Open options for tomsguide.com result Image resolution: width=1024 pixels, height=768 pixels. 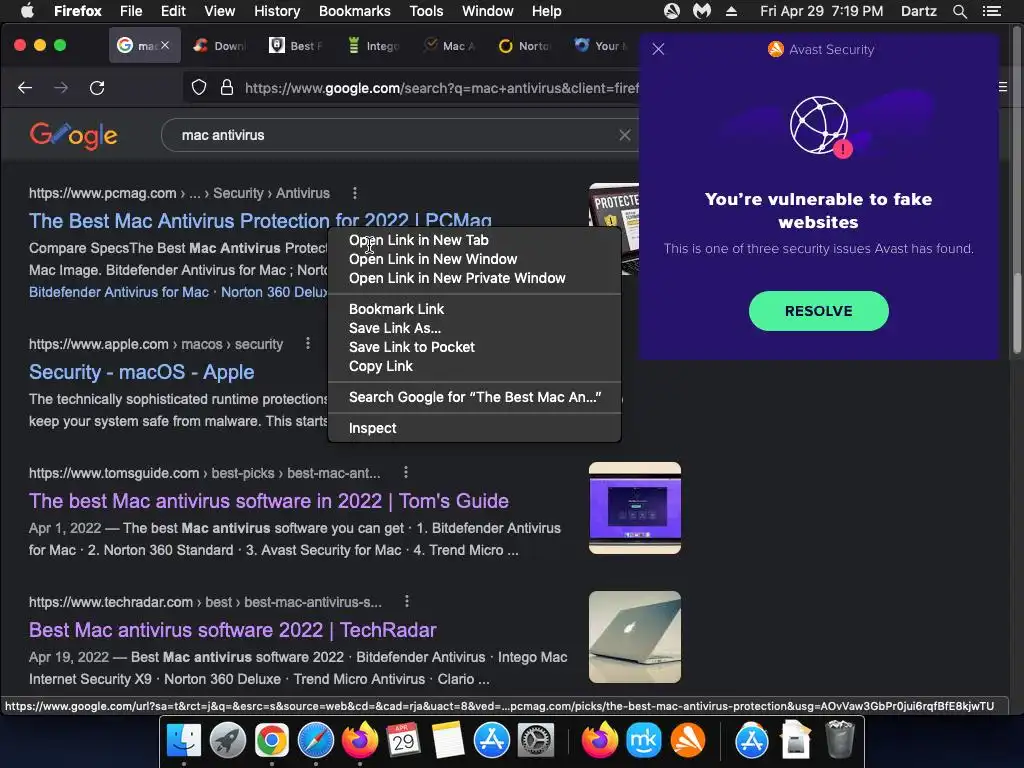(406, 472)
